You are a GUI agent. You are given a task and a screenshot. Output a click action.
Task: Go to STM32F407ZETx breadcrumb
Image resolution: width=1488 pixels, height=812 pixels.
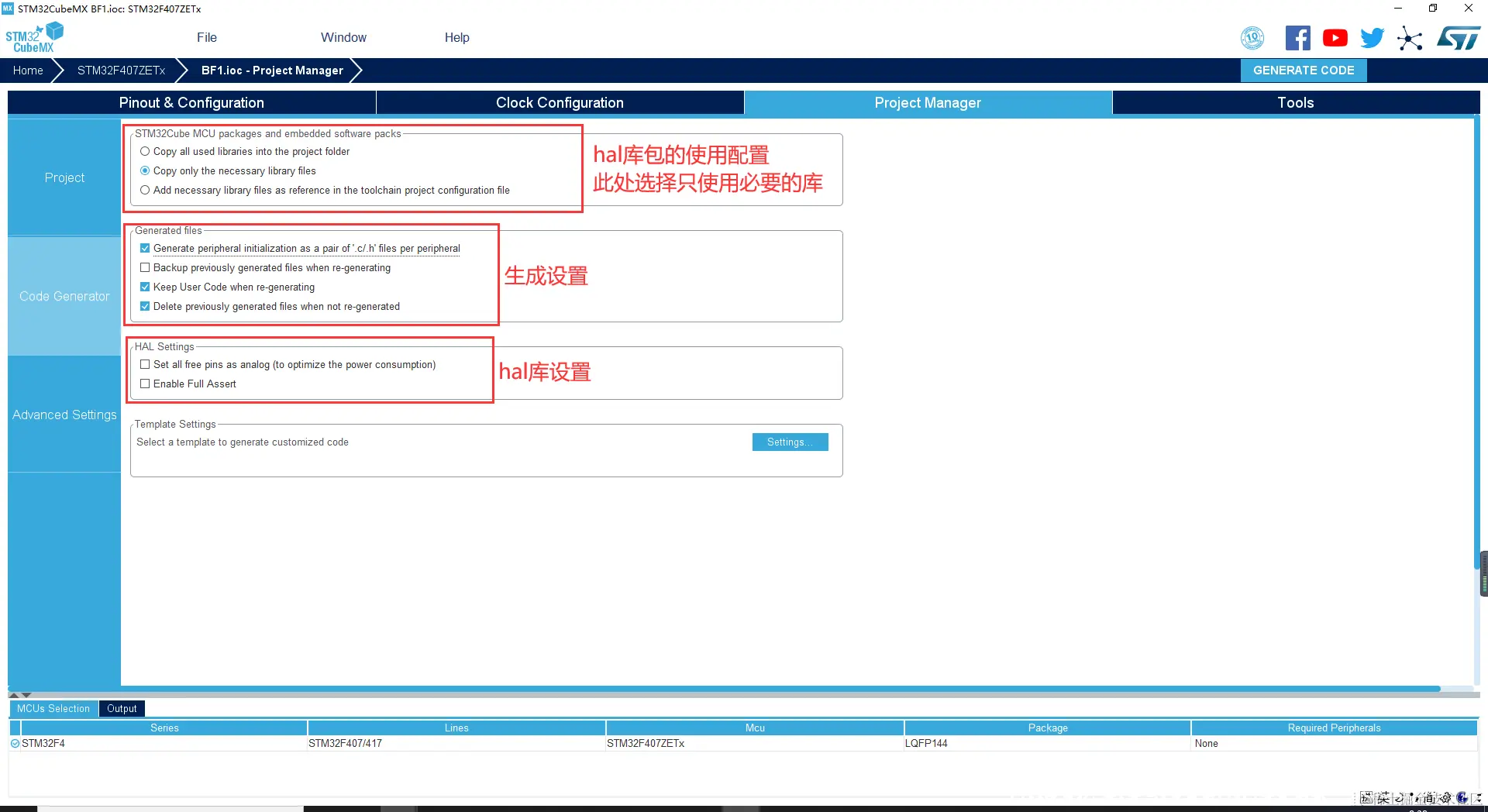pos(121,70)
